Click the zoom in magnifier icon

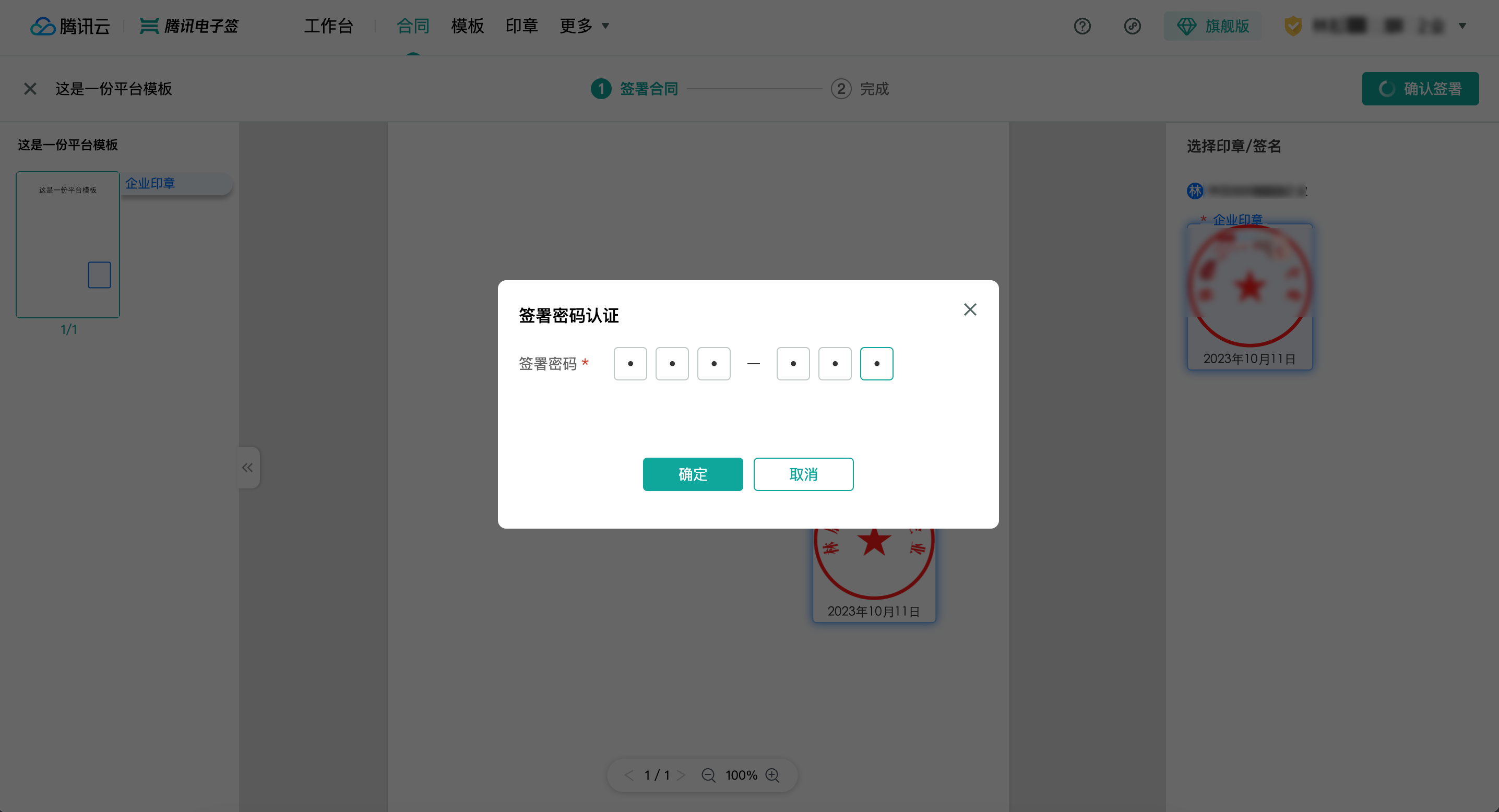point(772,775)
